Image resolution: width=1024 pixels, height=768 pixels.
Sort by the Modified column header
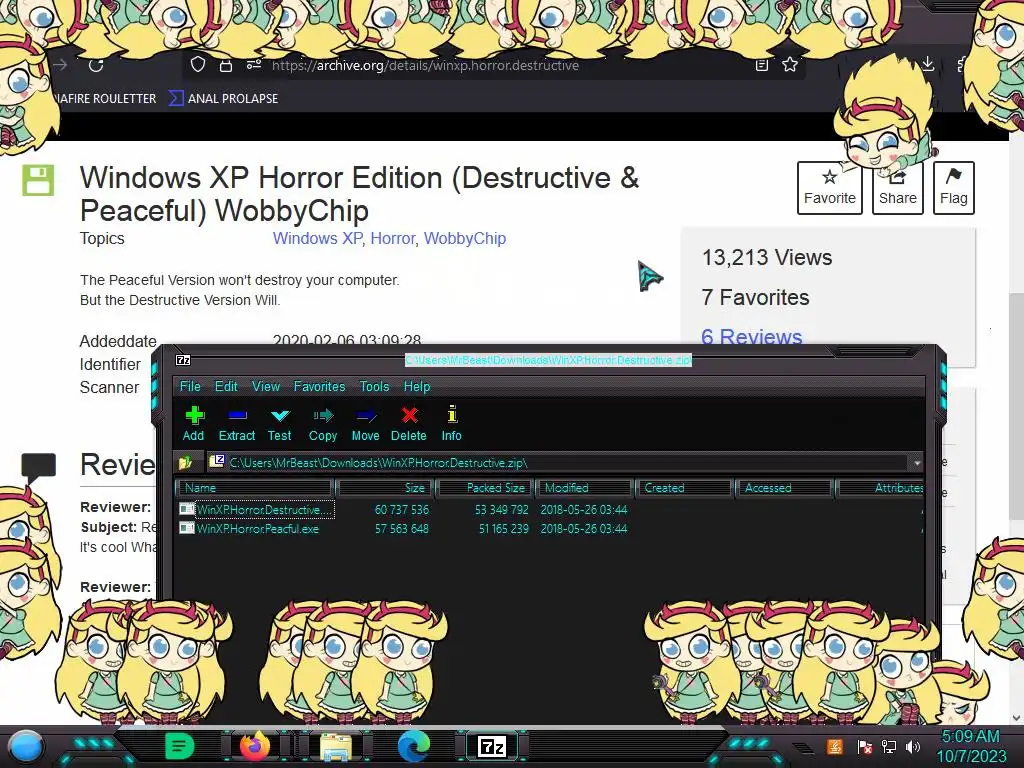click(x=584, y=488)
